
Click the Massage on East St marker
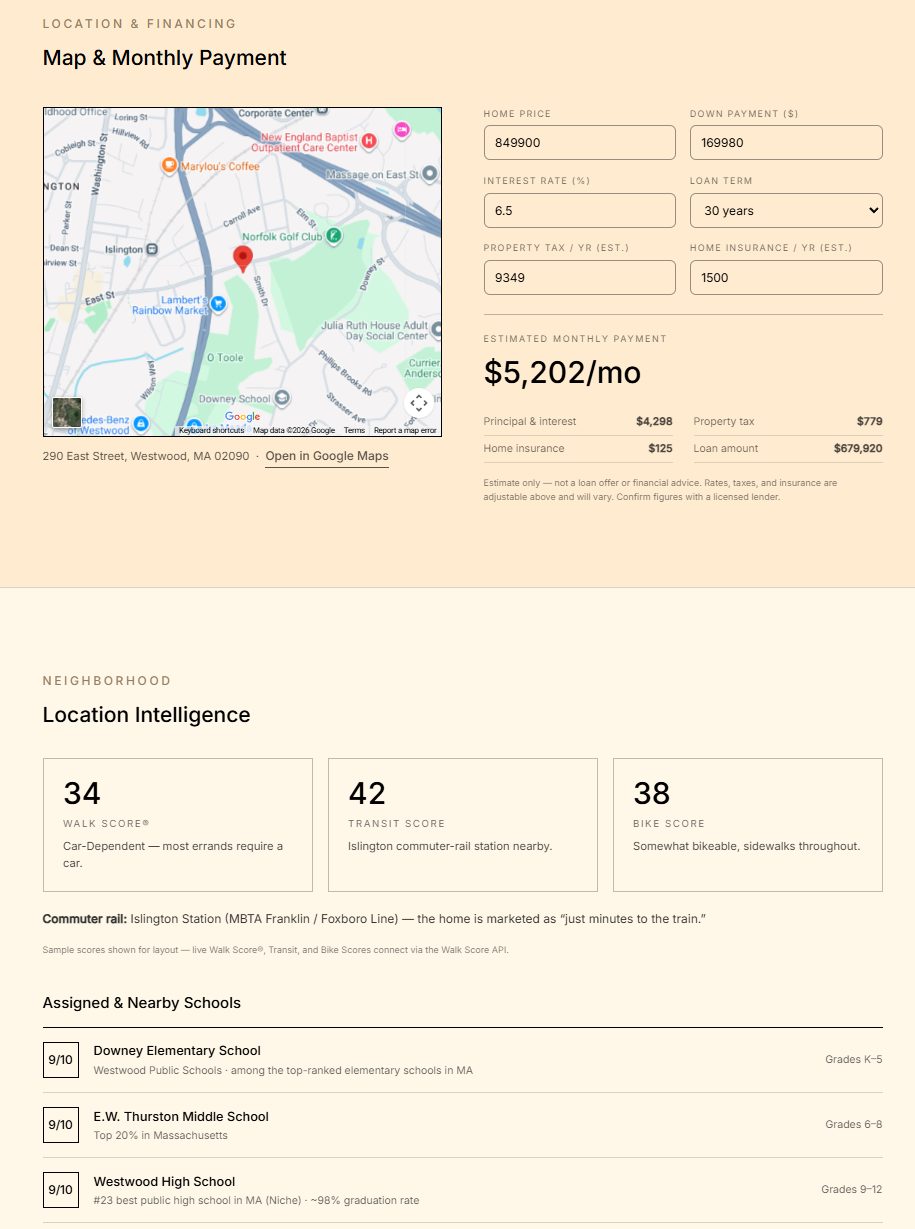click(x=430, y=174)
